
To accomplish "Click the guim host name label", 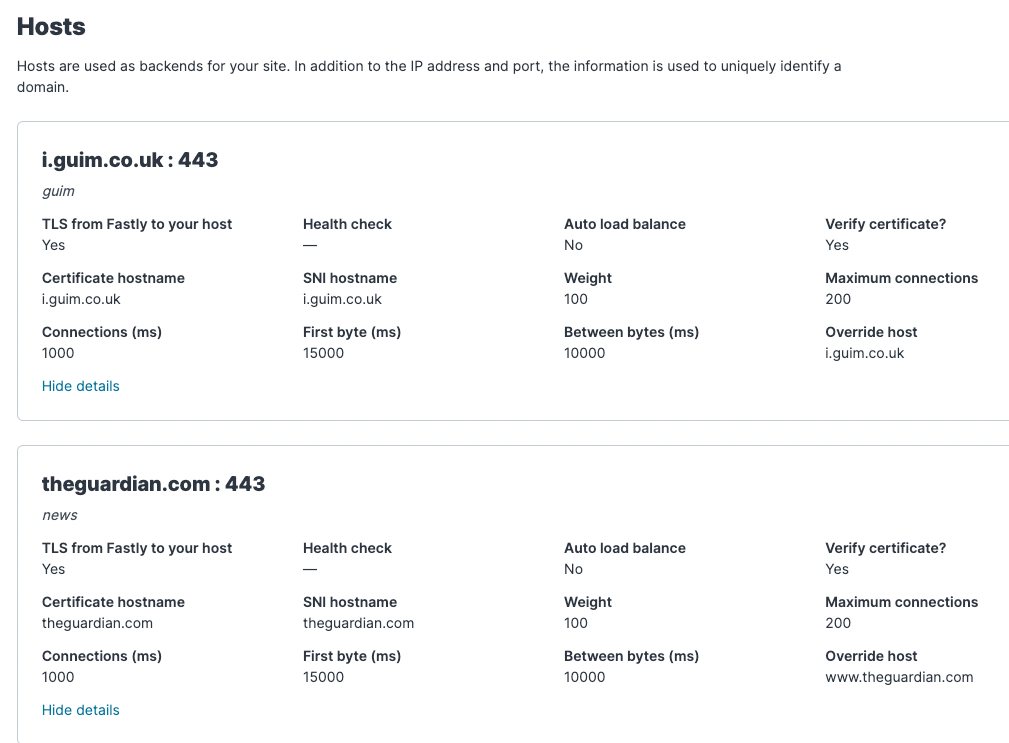I will coord(58,191).
